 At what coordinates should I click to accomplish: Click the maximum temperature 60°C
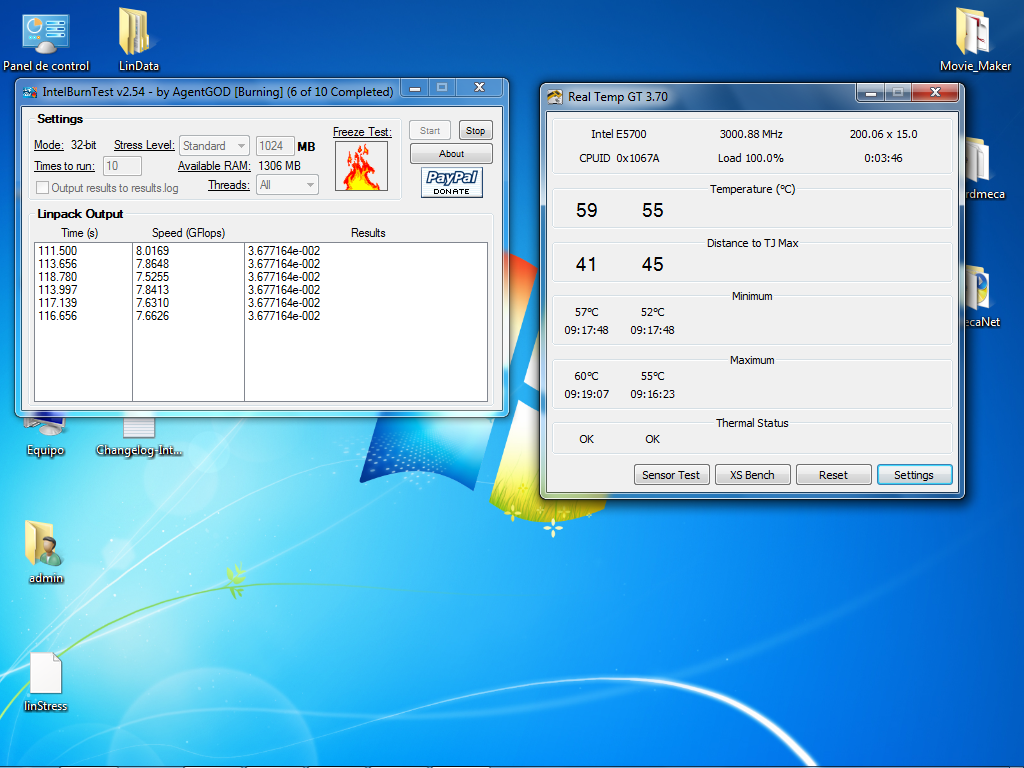(x=586, y=376)
